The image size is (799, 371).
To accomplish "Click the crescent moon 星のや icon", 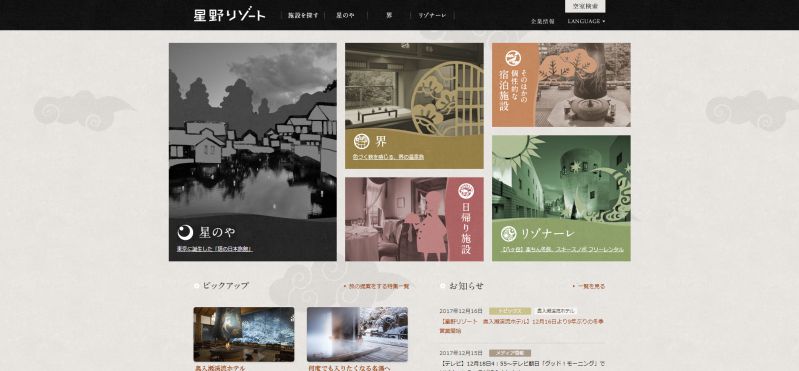I will click(x=185, y=232).
